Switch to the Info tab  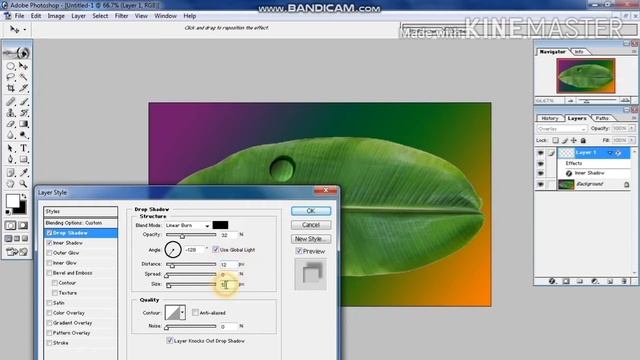[x=579, y=52]
